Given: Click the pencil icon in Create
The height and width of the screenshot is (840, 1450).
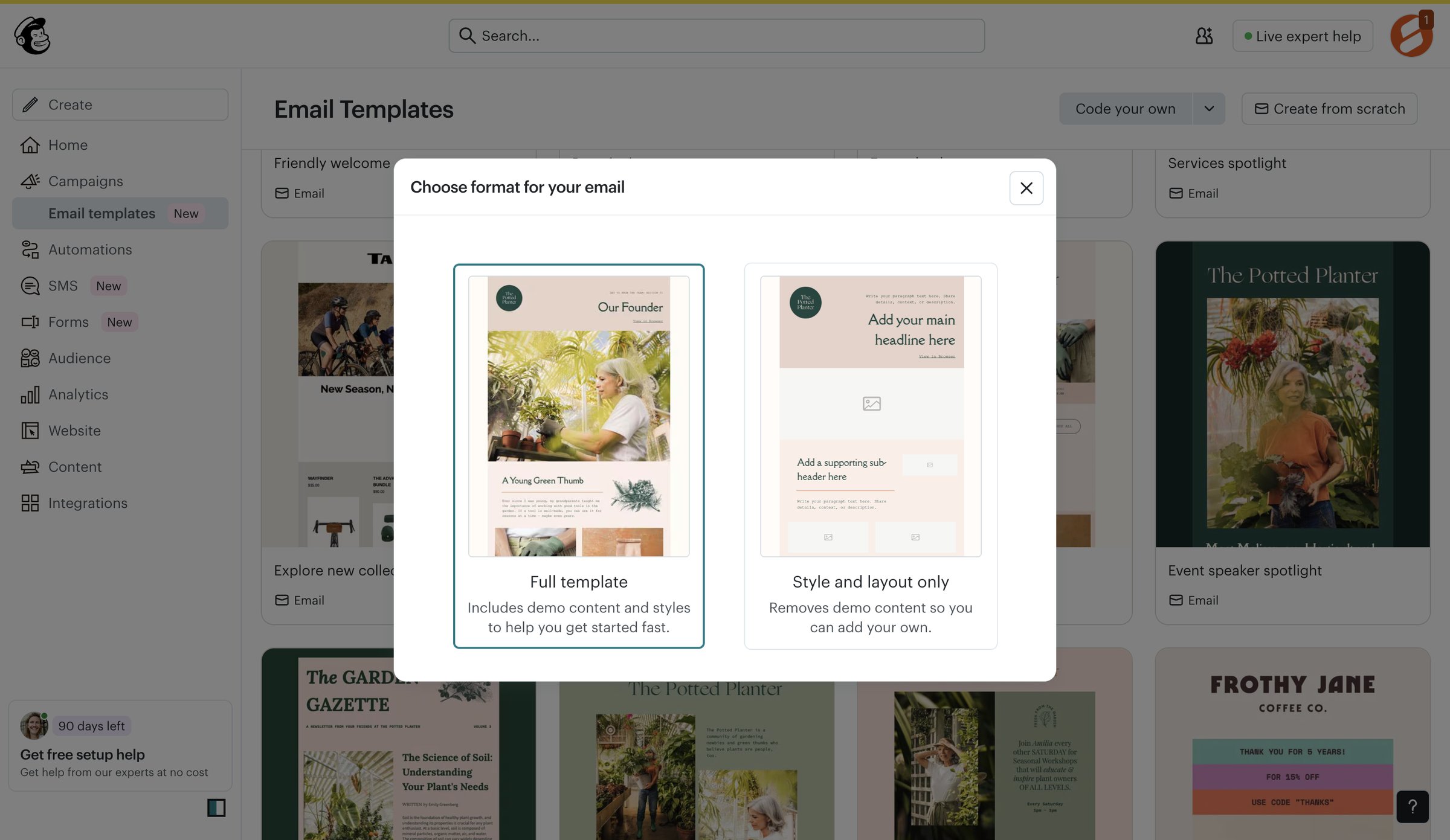Looking at the screenshot, I should (x=30, y=104).
